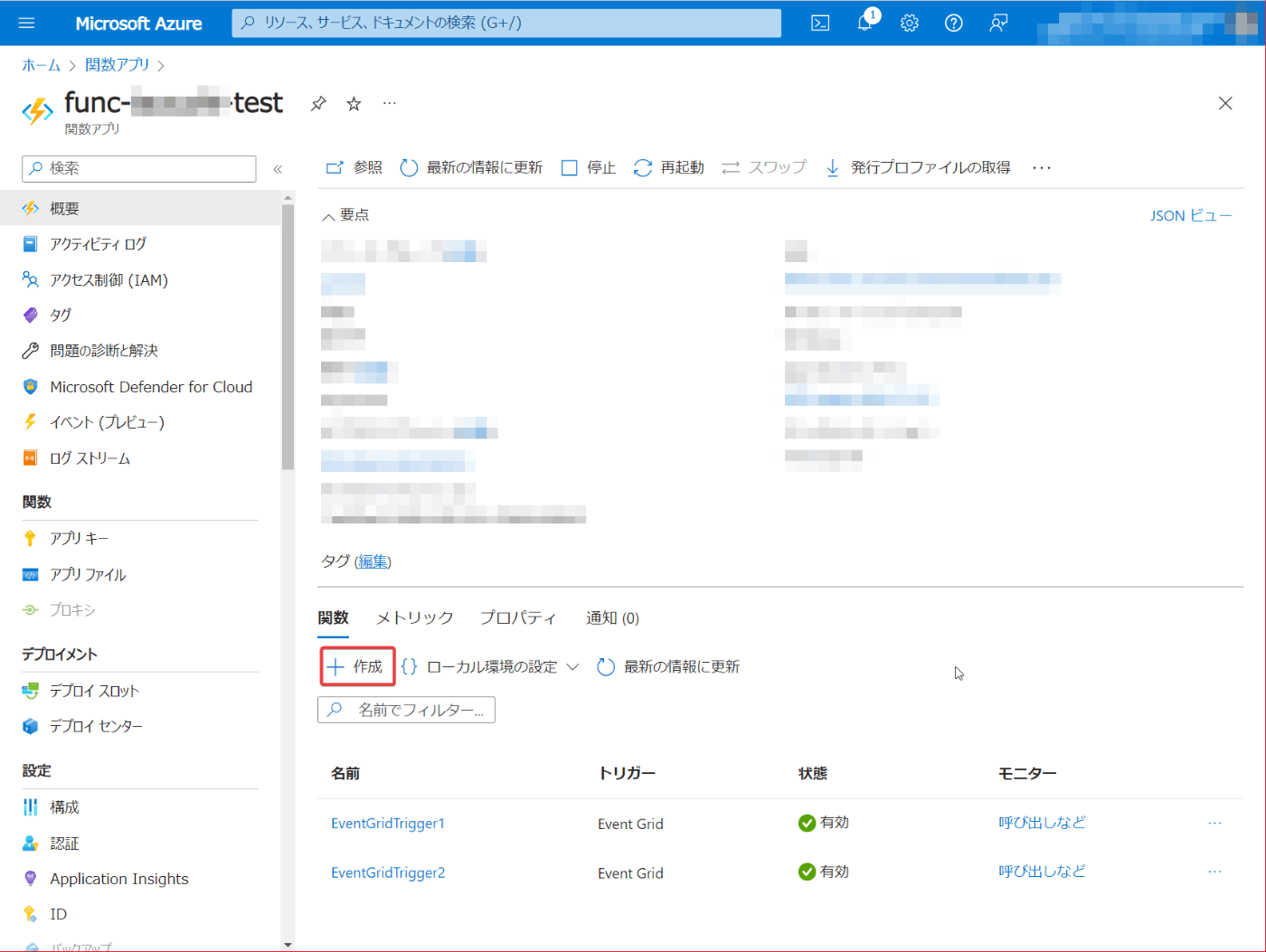This screenshot has width=1266, height=952.
Task: Open portal settings gear
Action: pyautogui.click(x=910, y=24)
